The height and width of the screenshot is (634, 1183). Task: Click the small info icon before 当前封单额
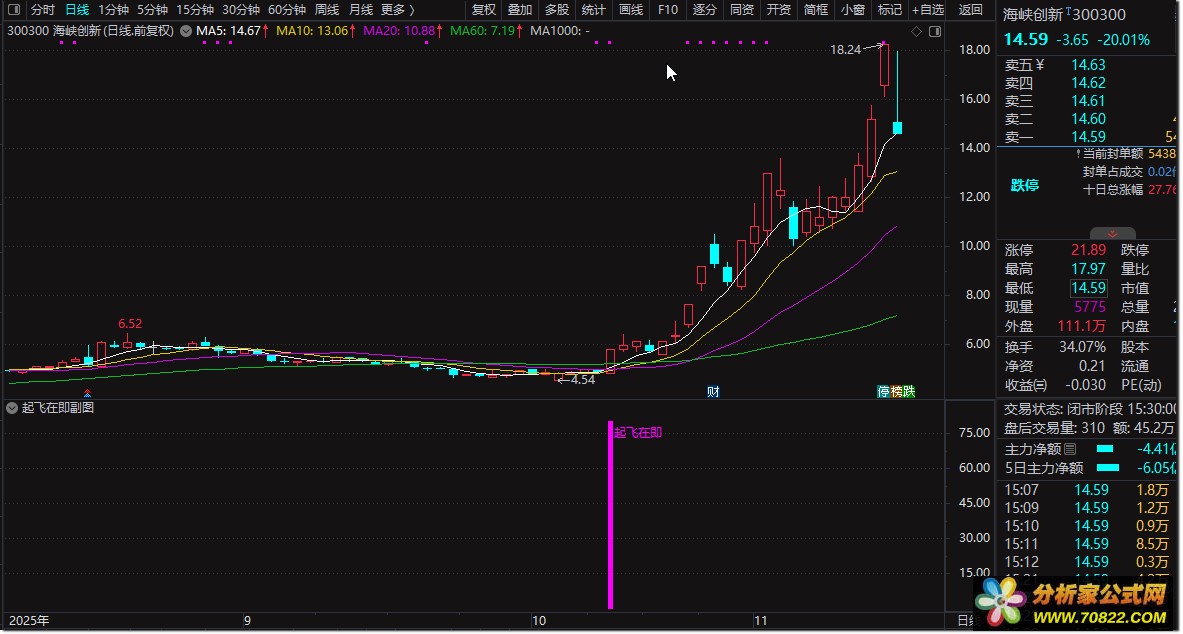coord(1078,153)
